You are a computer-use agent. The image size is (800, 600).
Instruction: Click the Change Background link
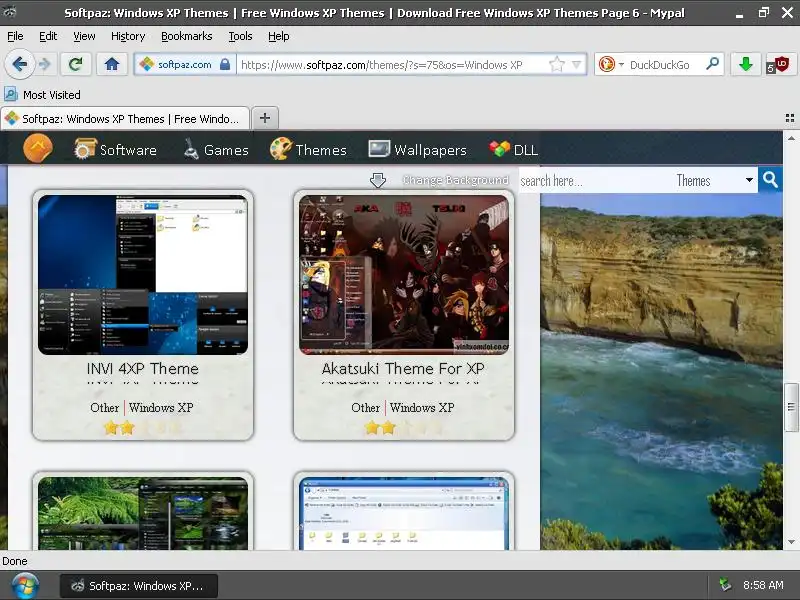pyautogui.click(x=455, y=180)
